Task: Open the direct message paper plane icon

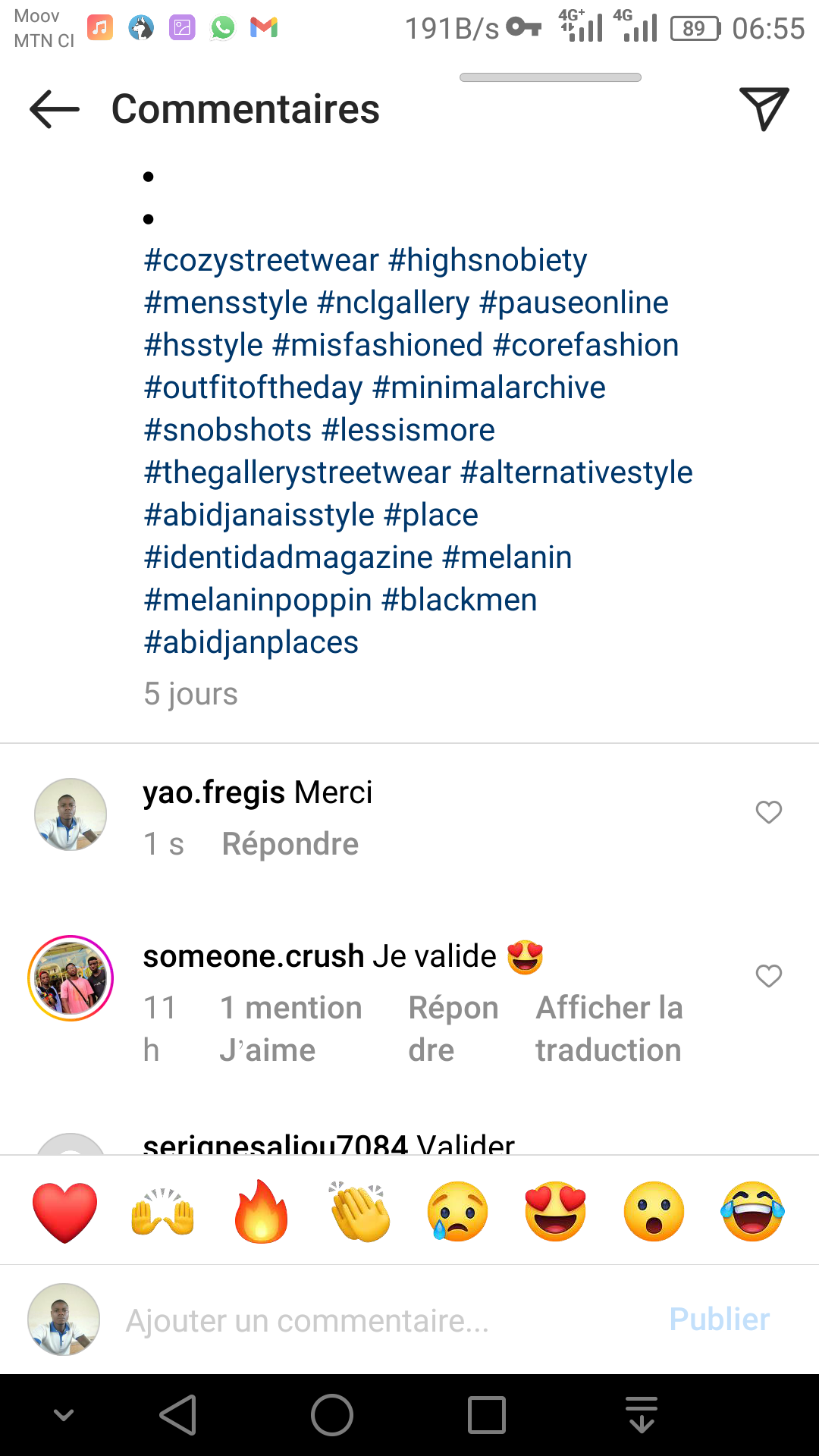Action: click(x=764, y=109)
